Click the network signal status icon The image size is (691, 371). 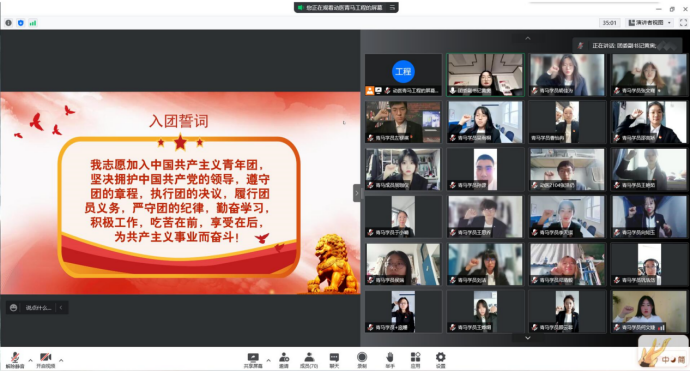tap(33, 23)
